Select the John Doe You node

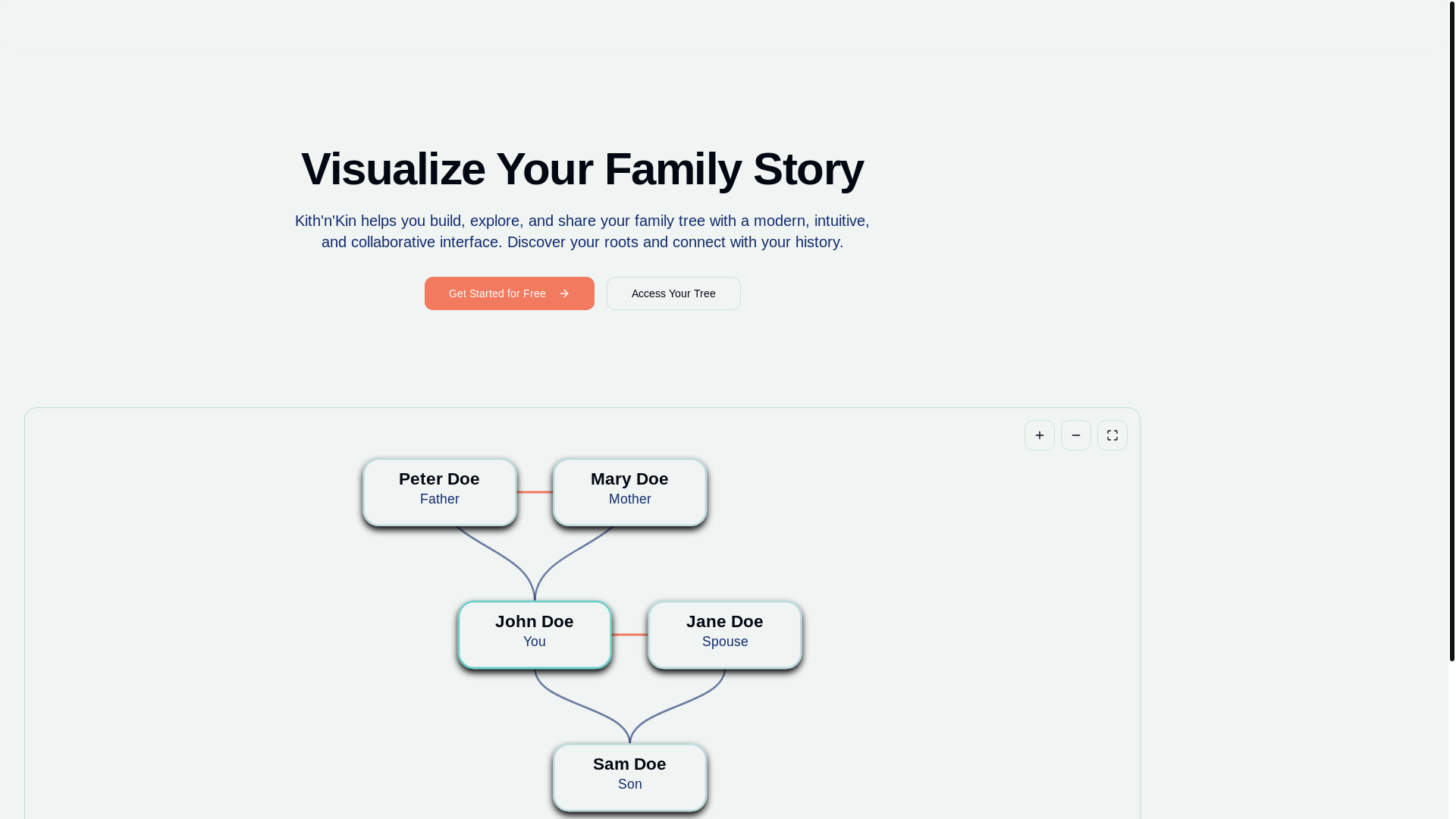[x=535, y=635]
